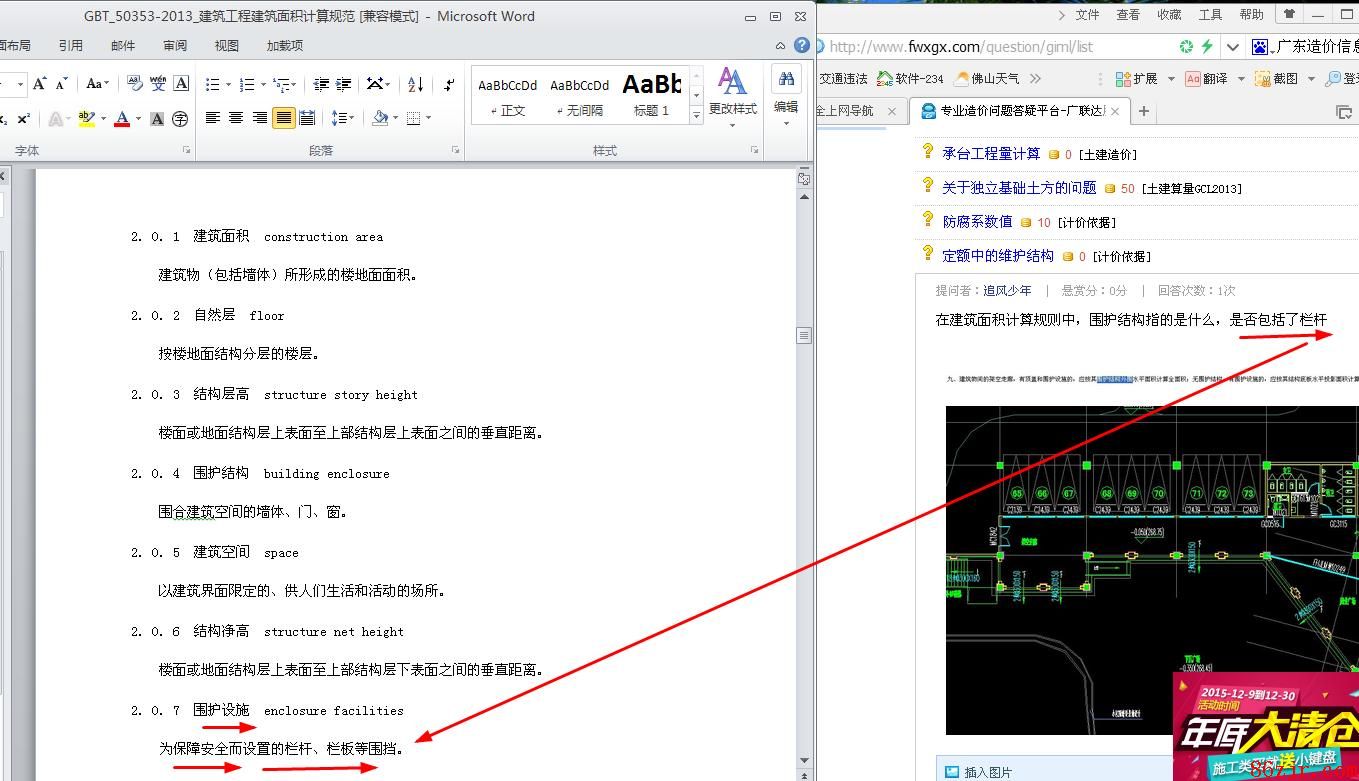Open font color dropdown arrow
The width and height of the screenshot is (1359, 781).
138,118
